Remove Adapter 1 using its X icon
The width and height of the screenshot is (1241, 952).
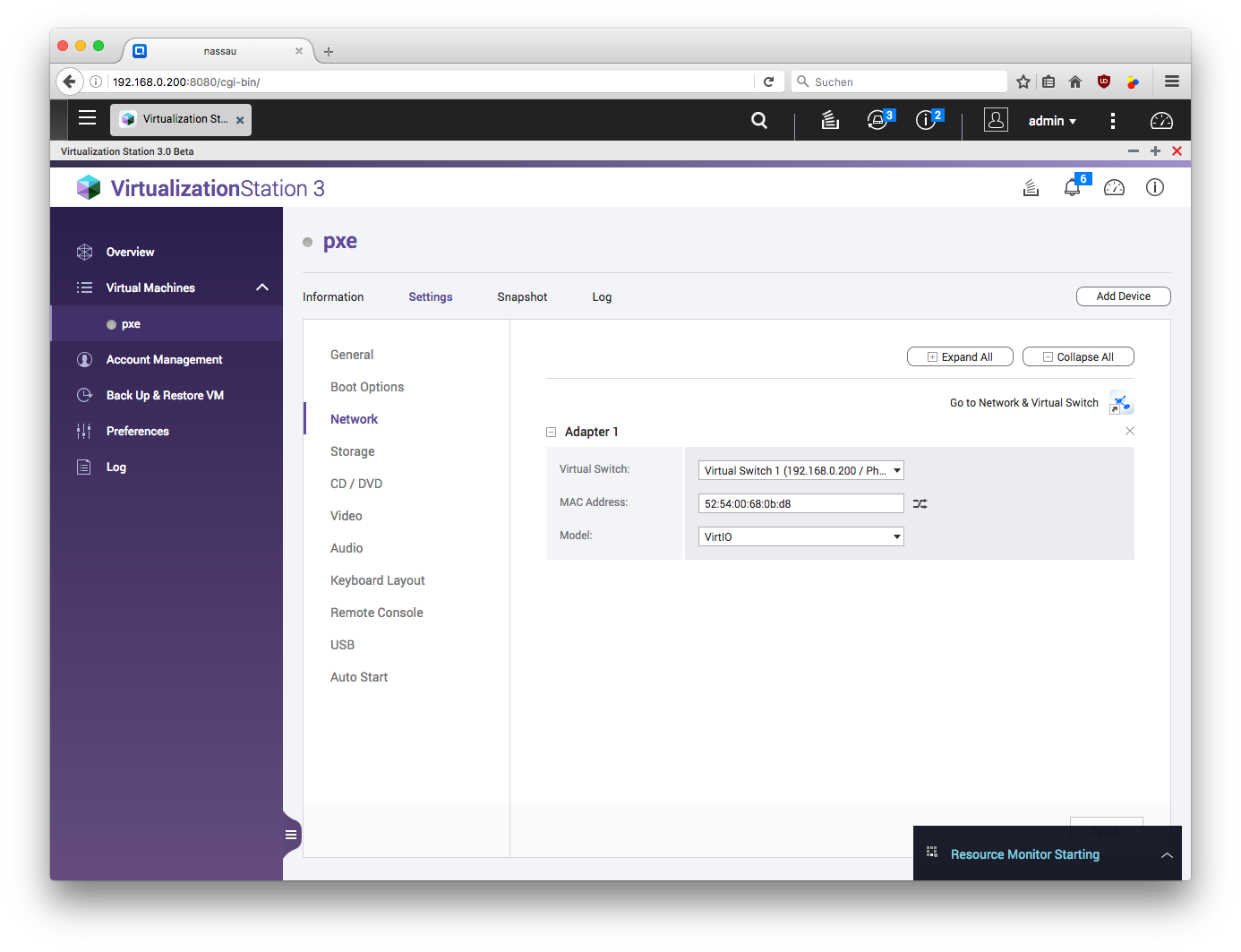pyautogui.click(x=1130, y=432)
